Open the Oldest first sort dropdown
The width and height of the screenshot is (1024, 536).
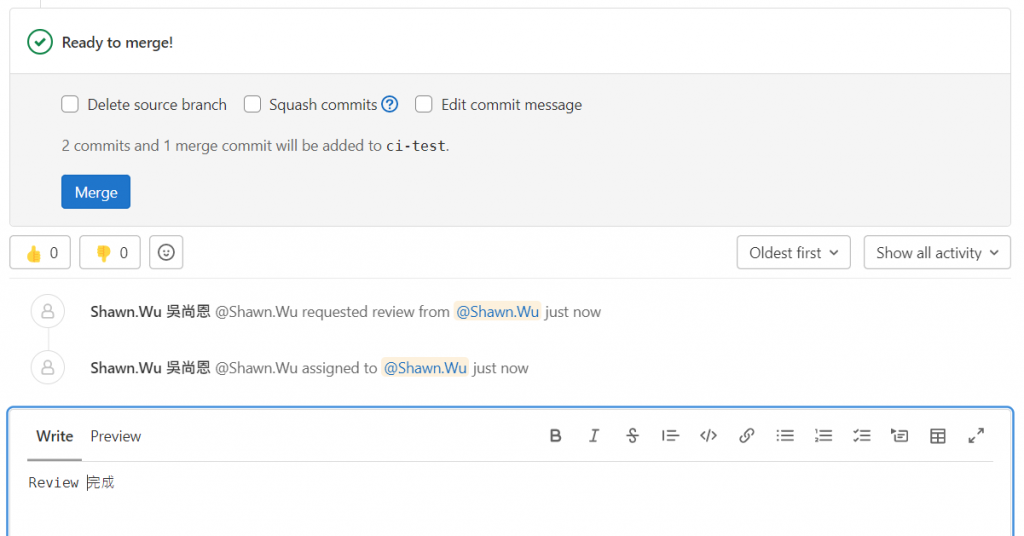(x=793, y=253)
